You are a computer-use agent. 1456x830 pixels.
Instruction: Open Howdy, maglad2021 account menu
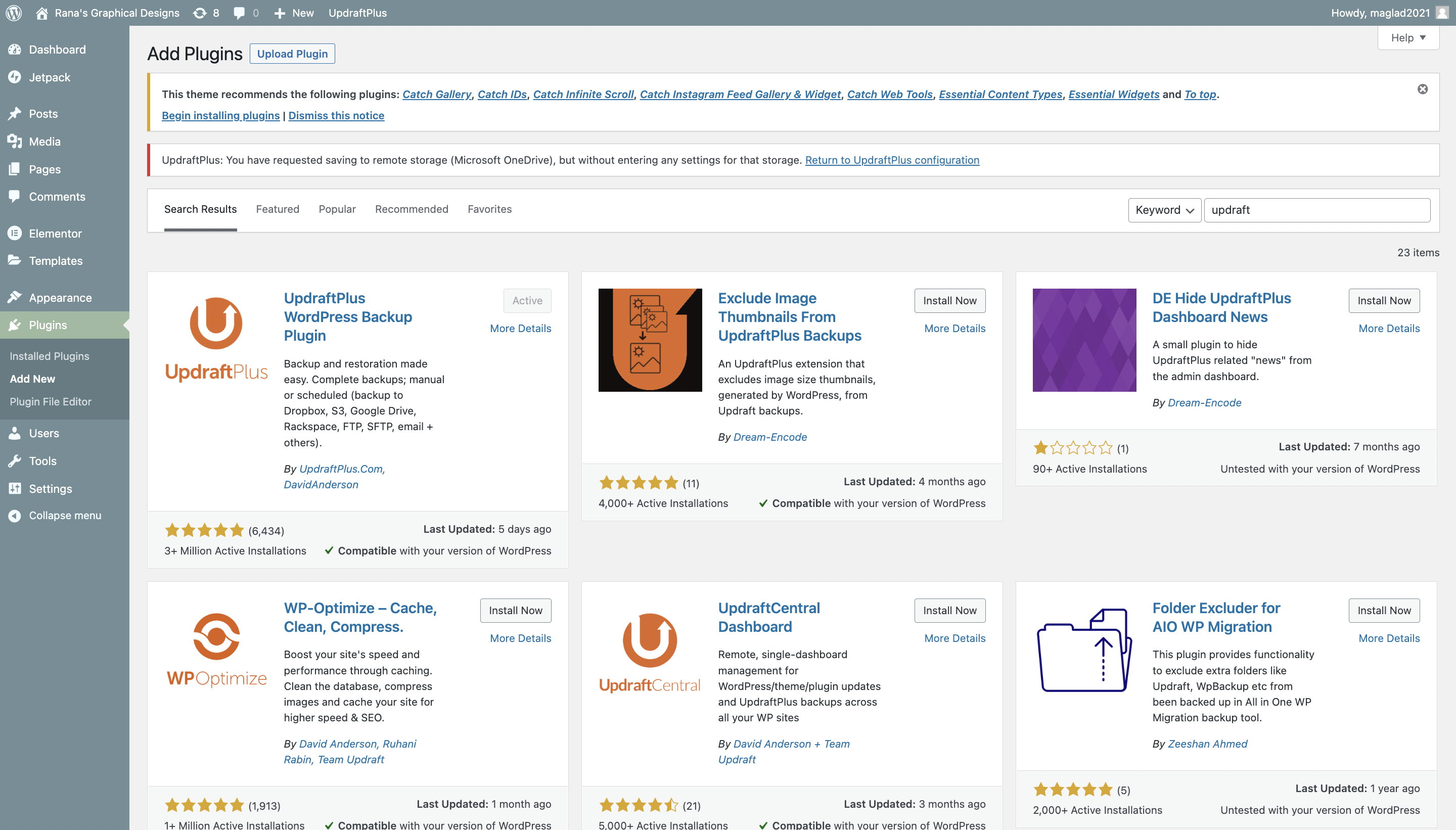click(1390, 13)
